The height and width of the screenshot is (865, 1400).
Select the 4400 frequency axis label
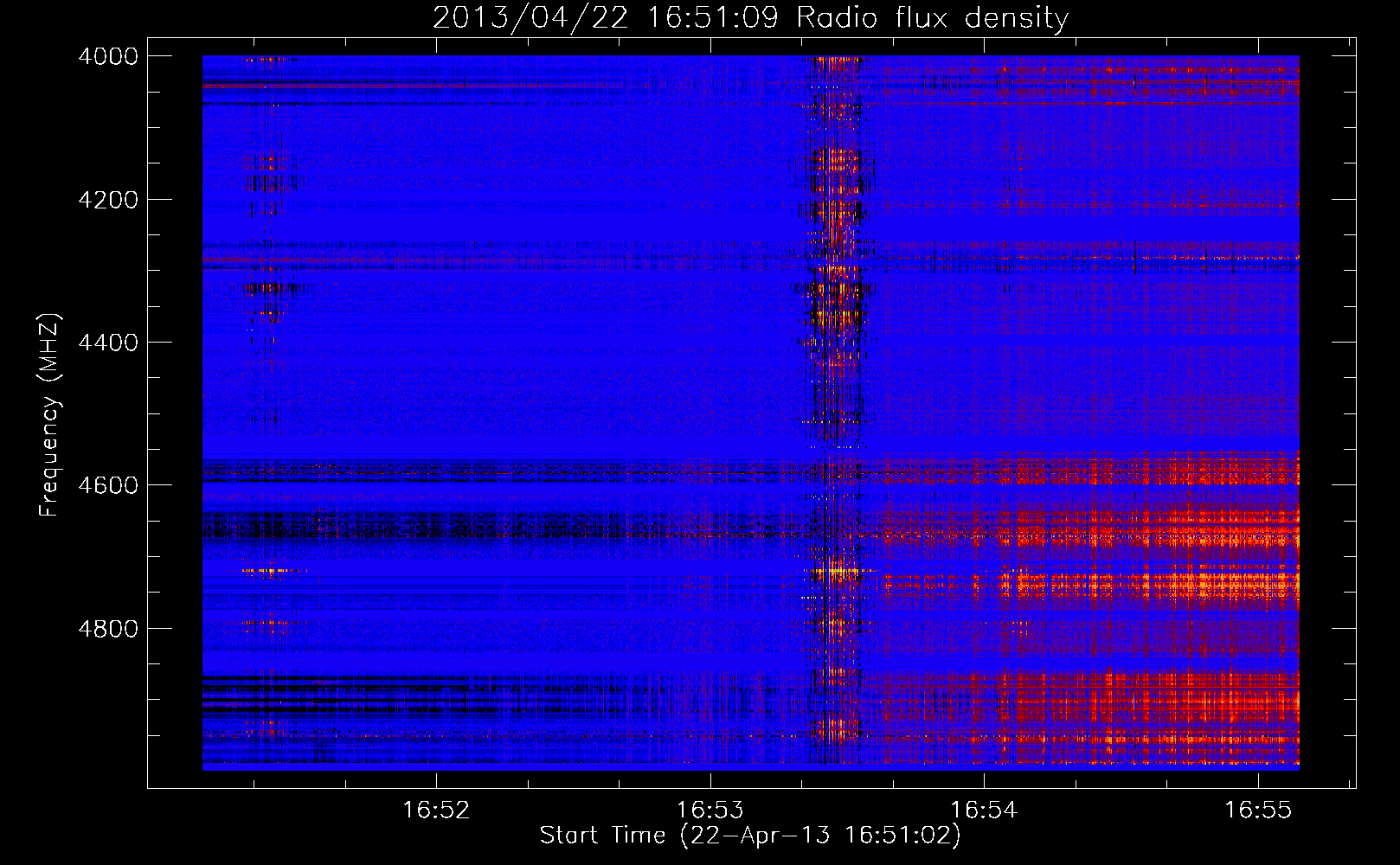click(x=108, y=343)
